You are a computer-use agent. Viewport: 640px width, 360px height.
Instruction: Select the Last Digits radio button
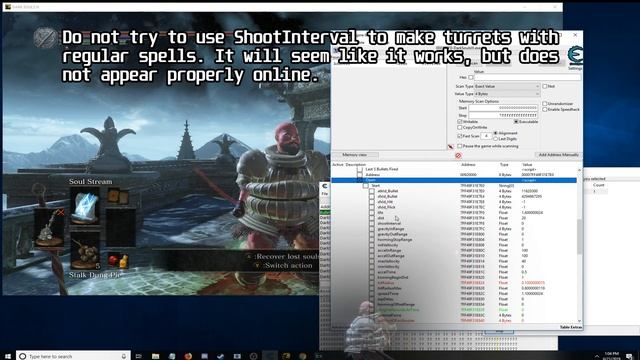tap(496, 139)
